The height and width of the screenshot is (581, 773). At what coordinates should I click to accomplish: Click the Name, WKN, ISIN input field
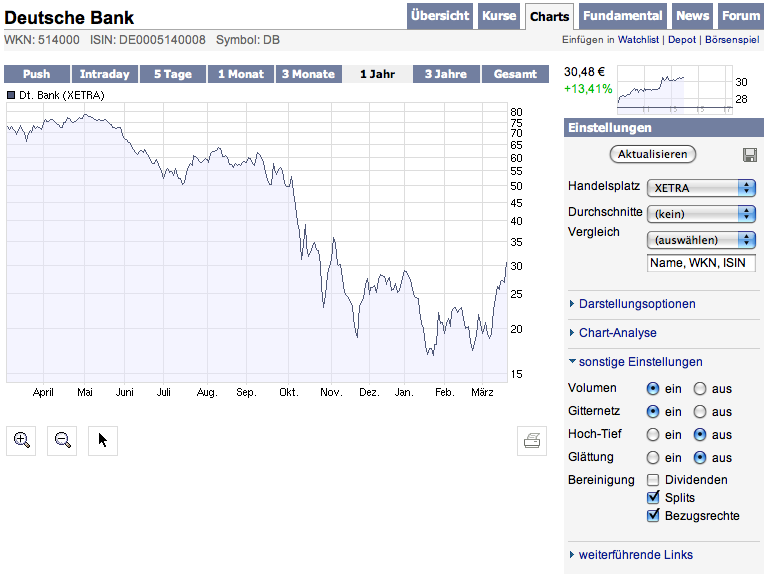pyautogui.click(x=701, y=263)
